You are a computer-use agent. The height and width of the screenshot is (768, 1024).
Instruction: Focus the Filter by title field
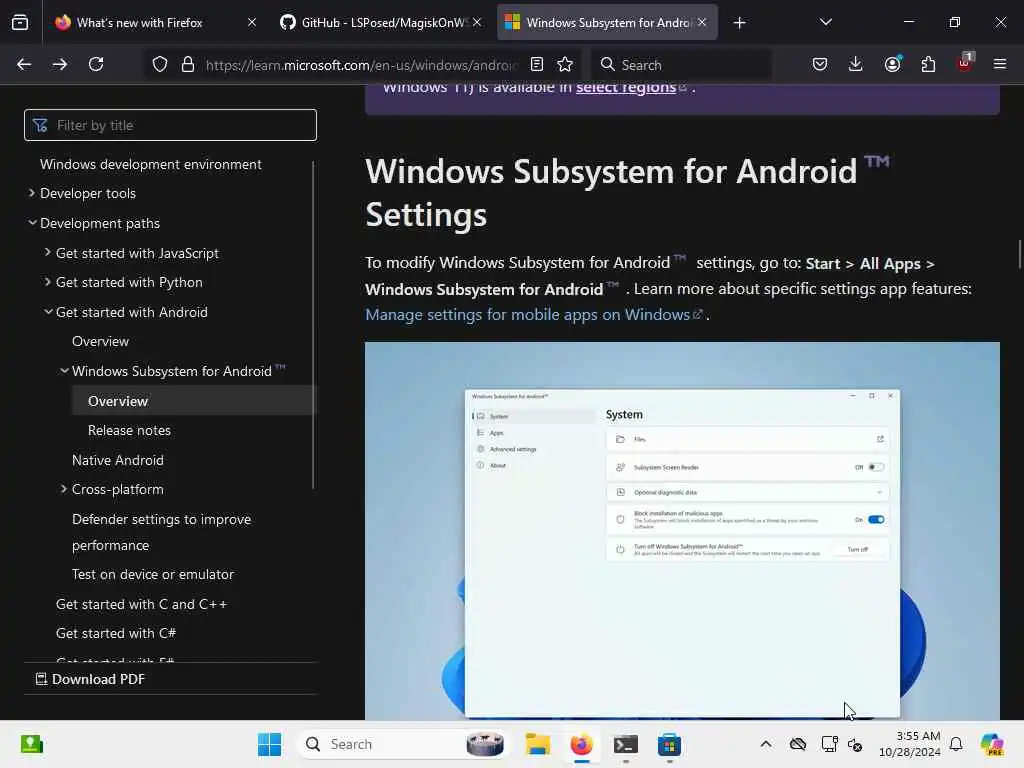(170, 125)
